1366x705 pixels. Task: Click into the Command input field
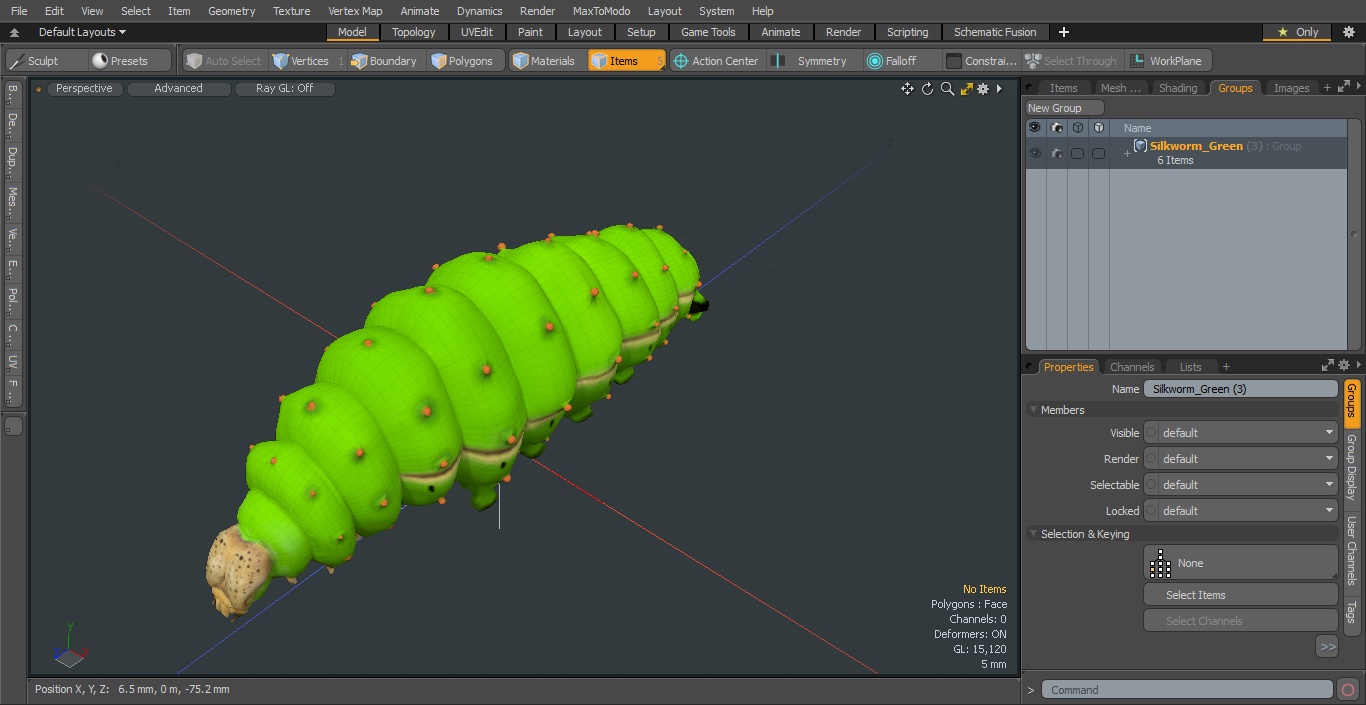click(1186, 690)
